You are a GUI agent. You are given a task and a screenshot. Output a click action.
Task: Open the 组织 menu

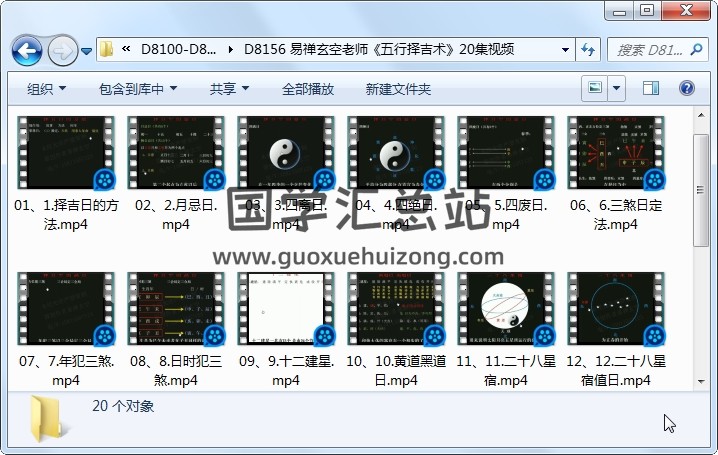46,89
